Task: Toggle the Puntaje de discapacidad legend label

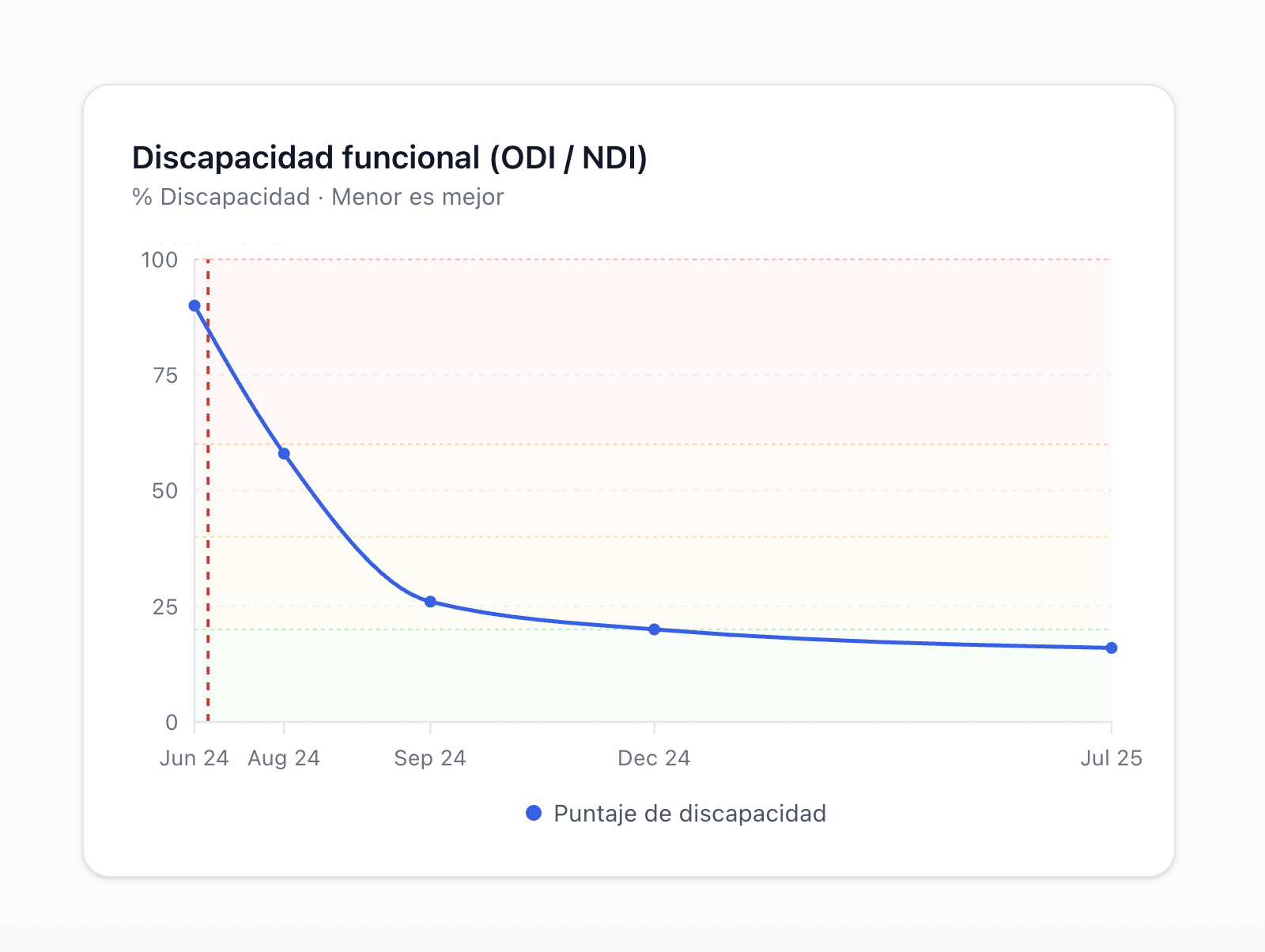Action: coord(689,813)
